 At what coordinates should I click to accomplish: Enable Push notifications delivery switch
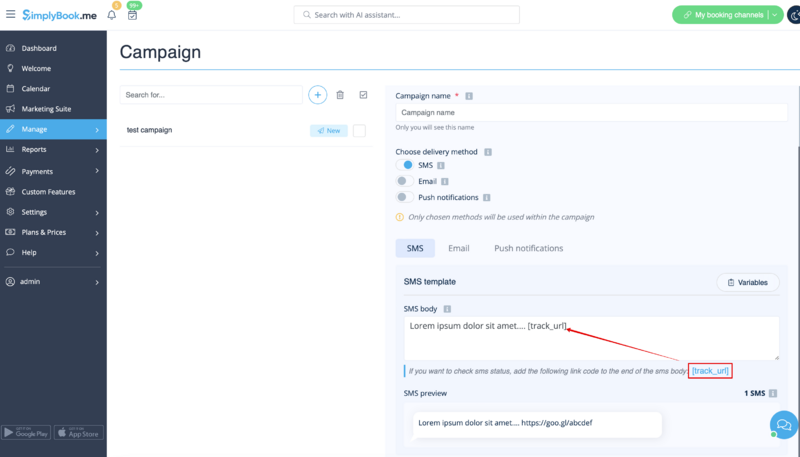tap(405, 197)
